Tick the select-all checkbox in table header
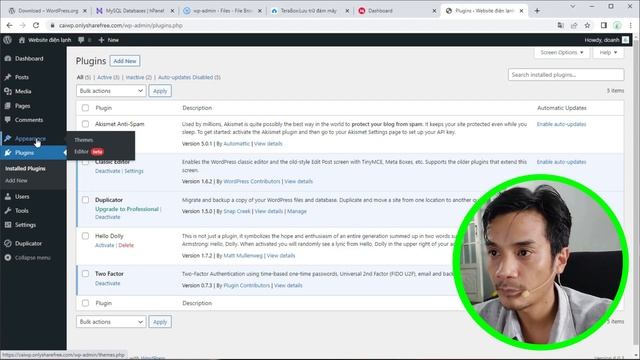 tap(85, 108)
